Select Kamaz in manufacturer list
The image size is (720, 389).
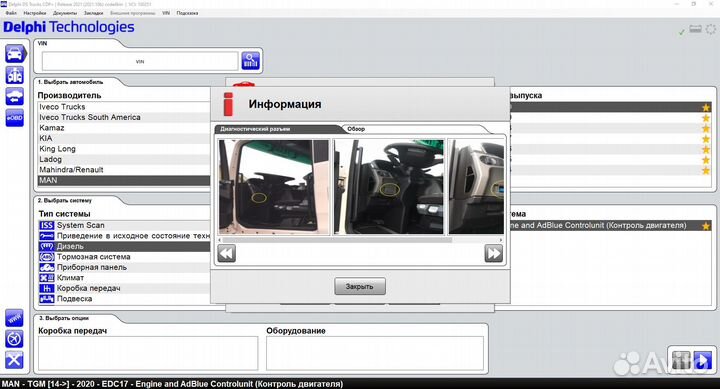(x=124, y=128)
